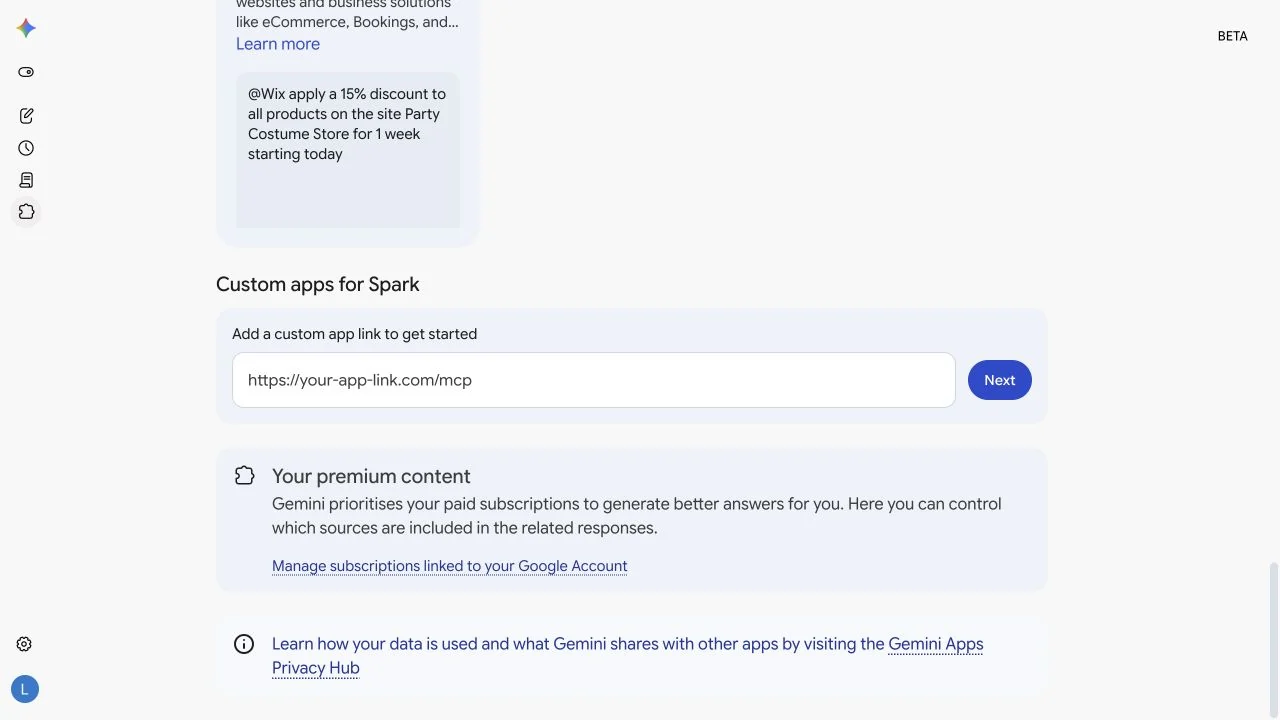The height and width of the screenshot is (720, 1280).
Task: Start a new chat with pencil icon
Action: [x=26, y=116]
